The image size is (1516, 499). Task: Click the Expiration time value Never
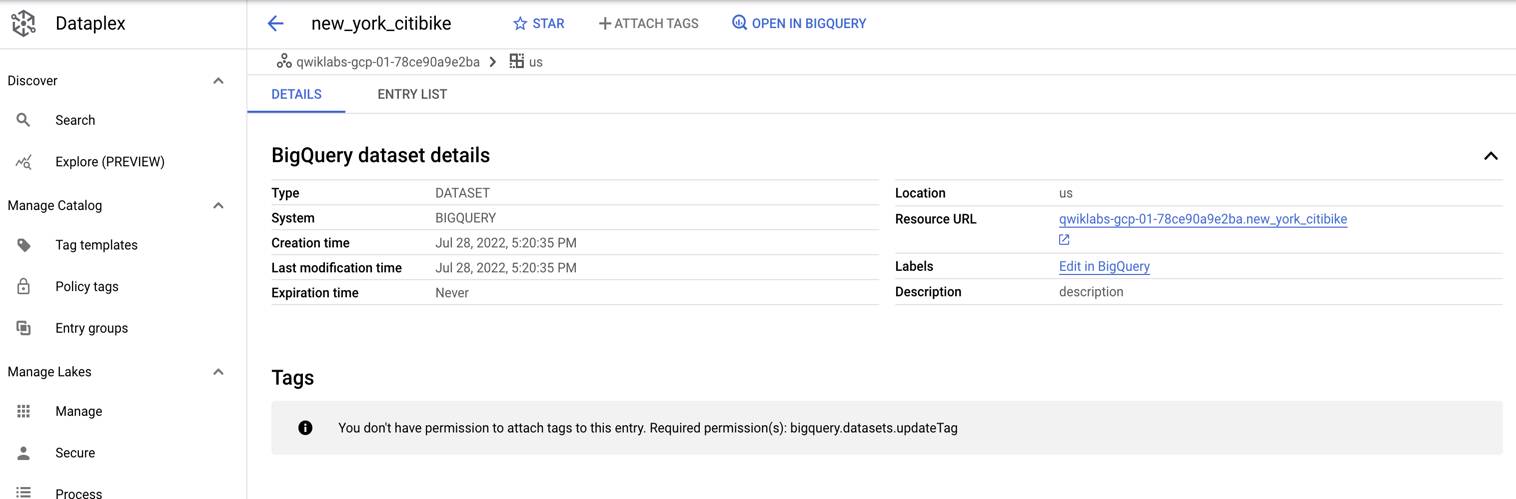pos(452,293)
